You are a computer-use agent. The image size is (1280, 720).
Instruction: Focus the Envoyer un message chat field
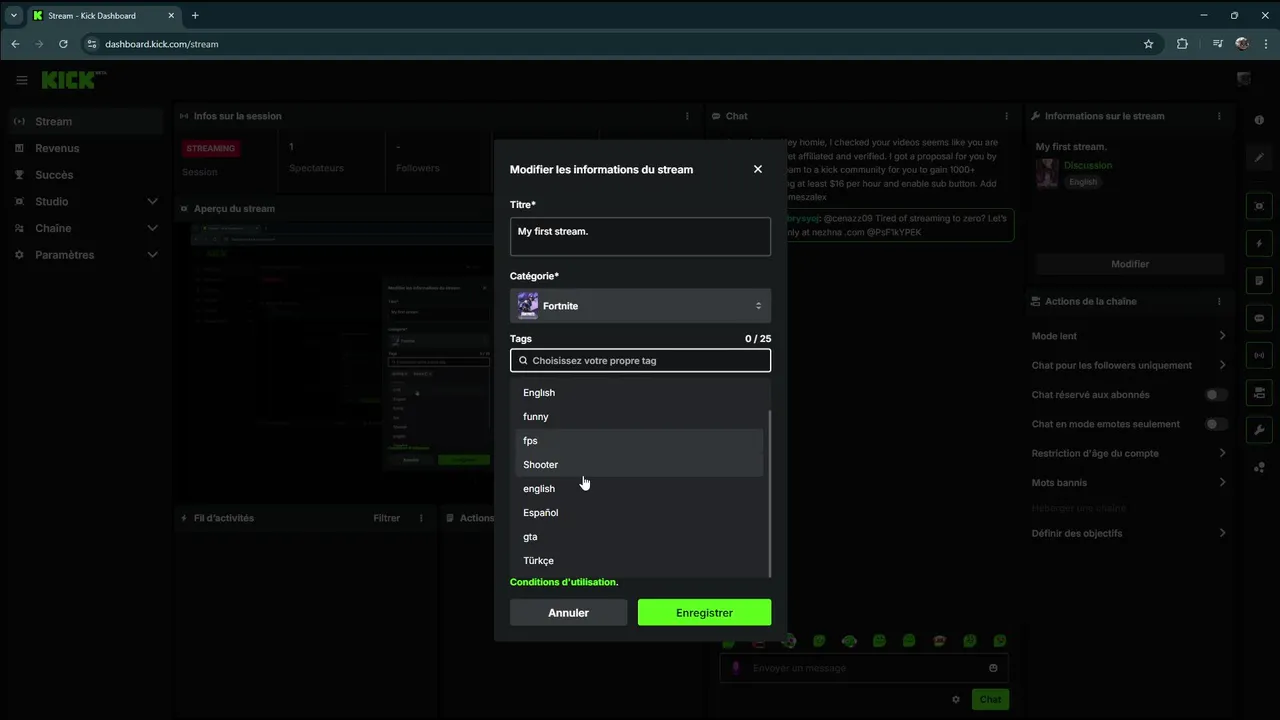[x=864, y=668]
